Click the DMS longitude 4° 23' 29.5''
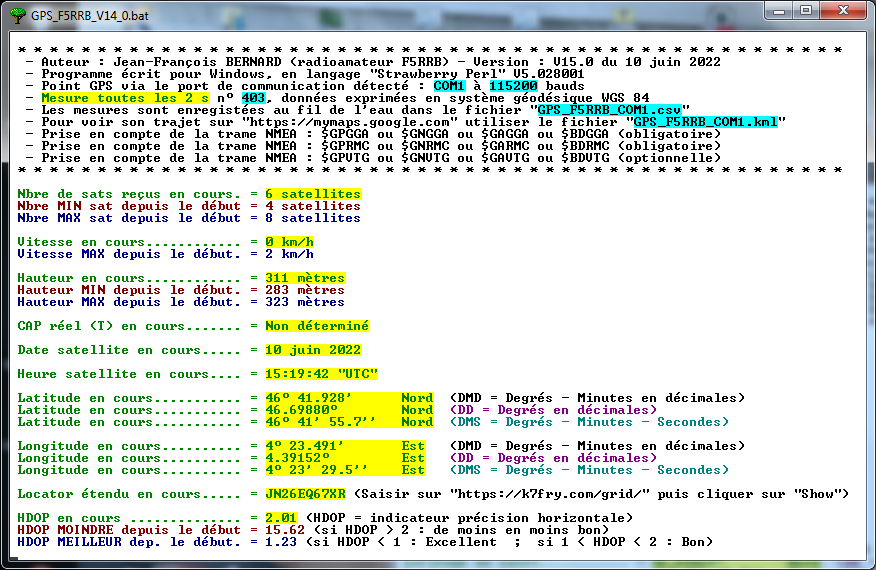This screenshot has width=876, height=570. 316,470
